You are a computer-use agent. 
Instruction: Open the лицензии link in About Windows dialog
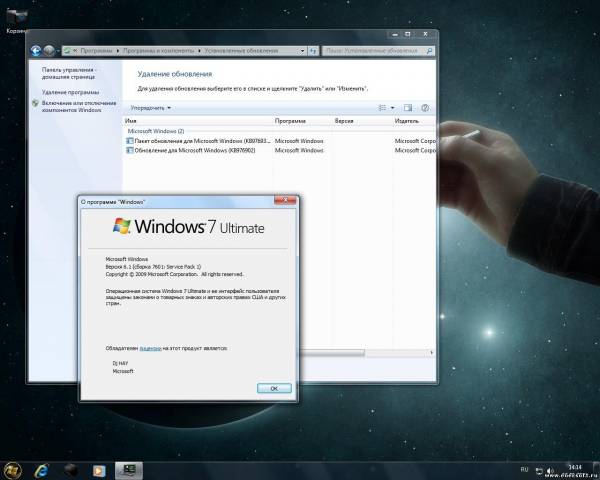[x=150, y=348]
